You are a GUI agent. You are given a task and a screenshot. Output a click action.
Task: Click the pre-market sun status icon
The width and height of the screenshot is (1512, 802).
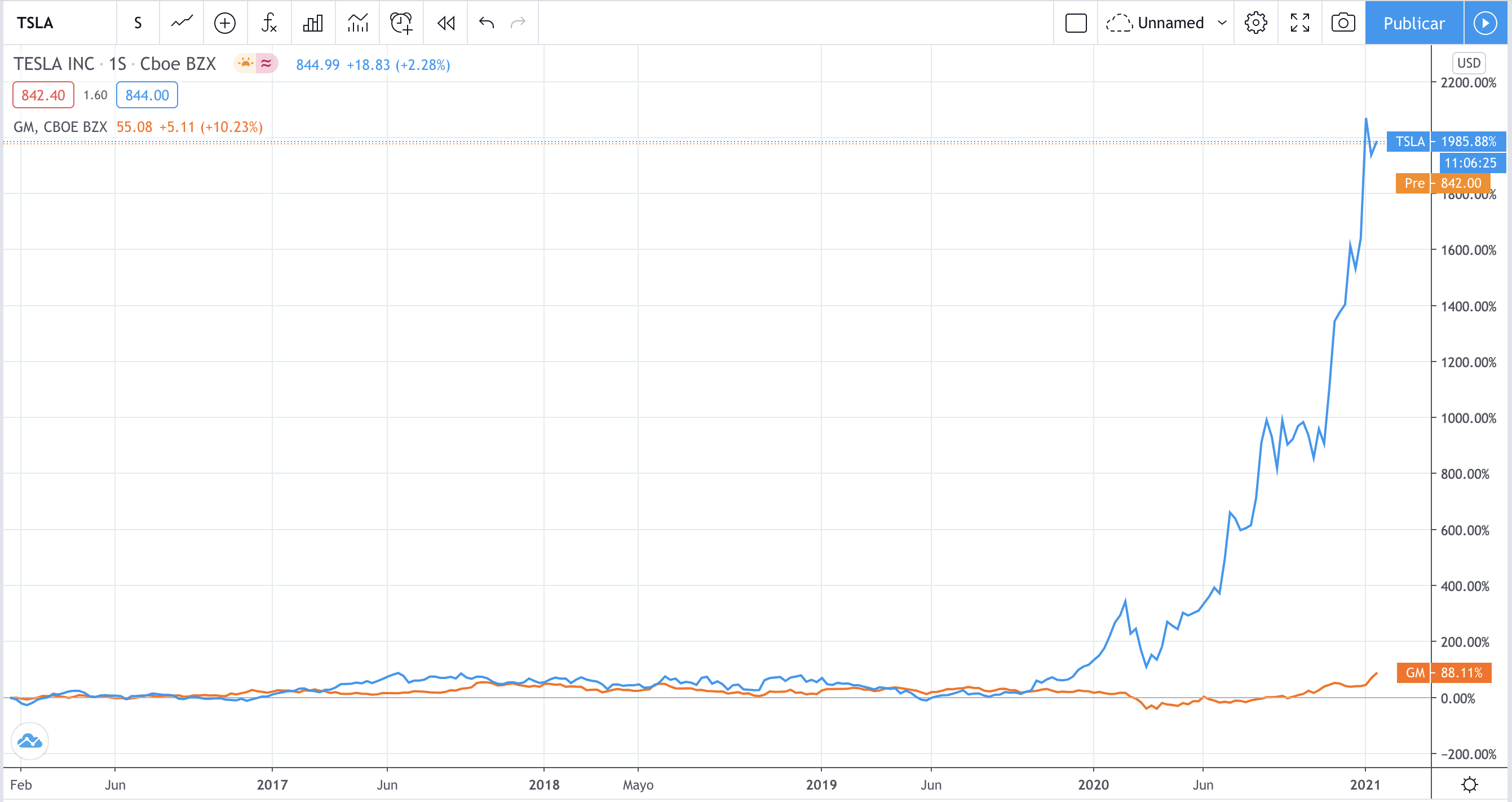click(x=245, y=63)
